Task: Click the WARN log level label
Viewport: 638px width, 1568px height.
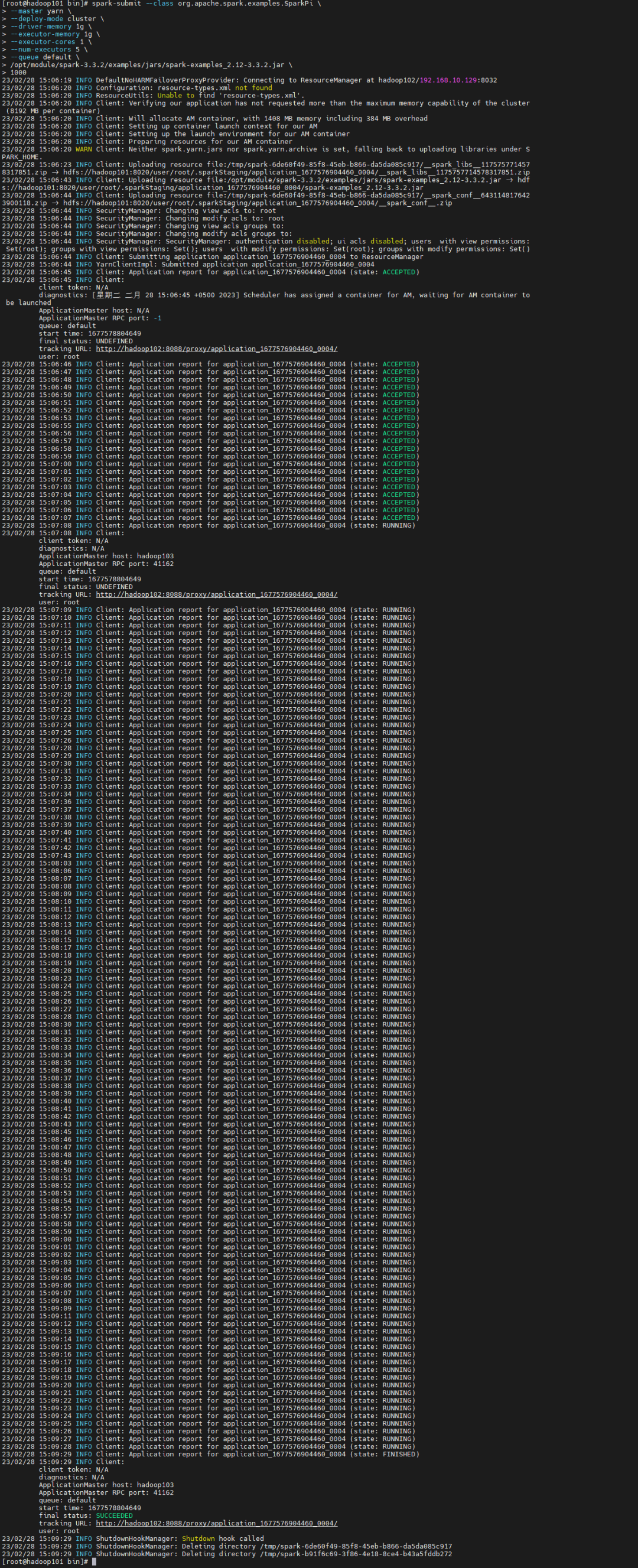Action: coord(83,149)
